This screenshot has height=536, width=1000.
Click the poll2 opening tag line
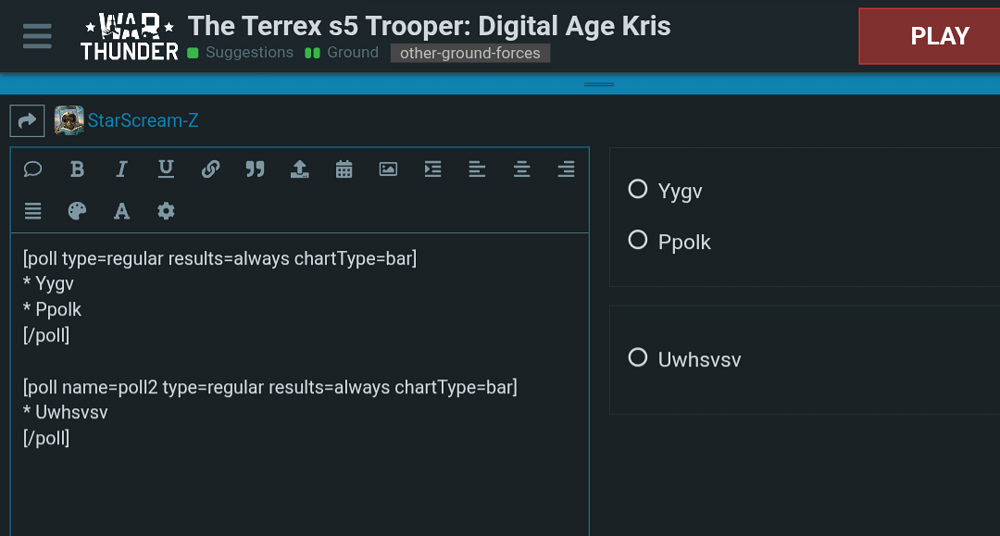270,387
